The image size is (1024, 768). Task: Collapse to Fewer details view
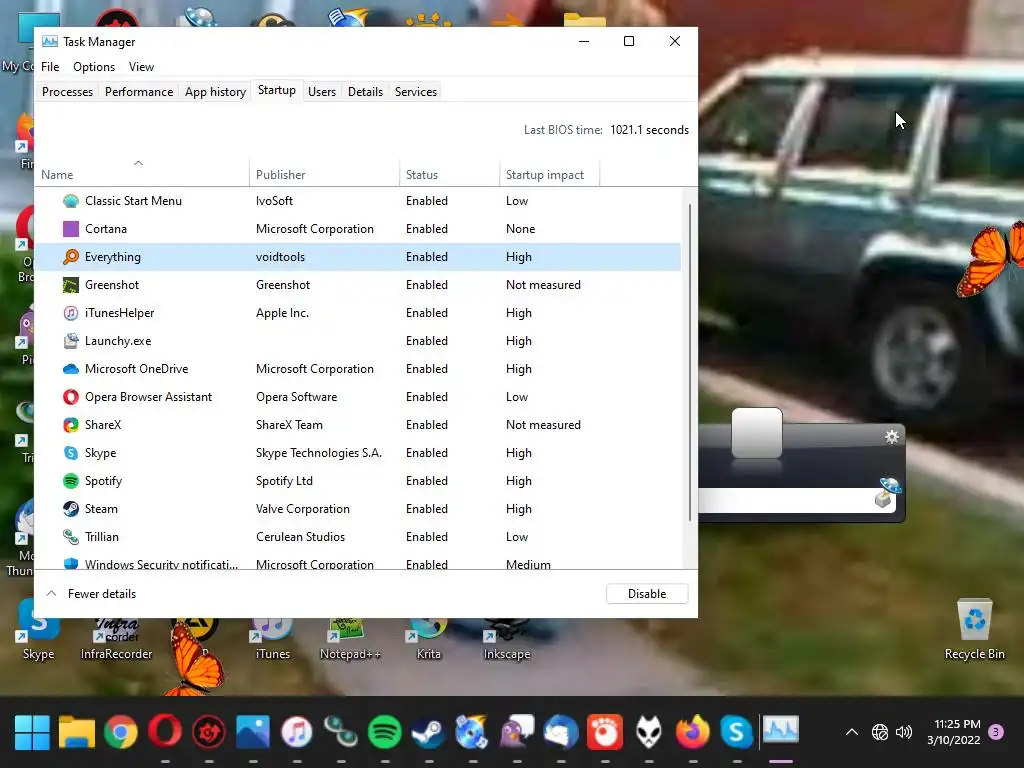91,594
